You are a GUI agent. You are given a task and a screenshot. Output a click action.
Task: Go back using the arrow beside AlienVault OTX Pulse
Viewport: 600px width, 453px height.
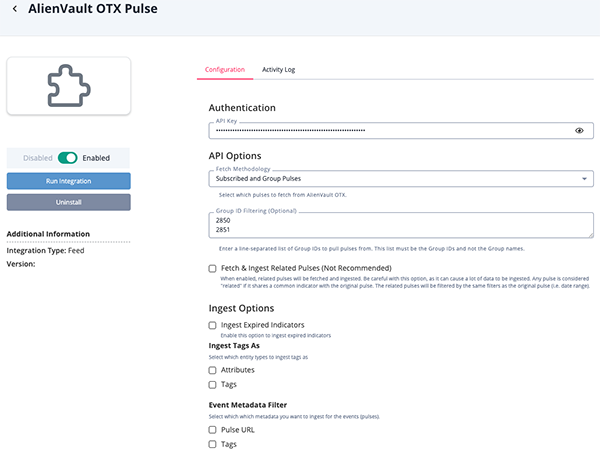(15, 9)
